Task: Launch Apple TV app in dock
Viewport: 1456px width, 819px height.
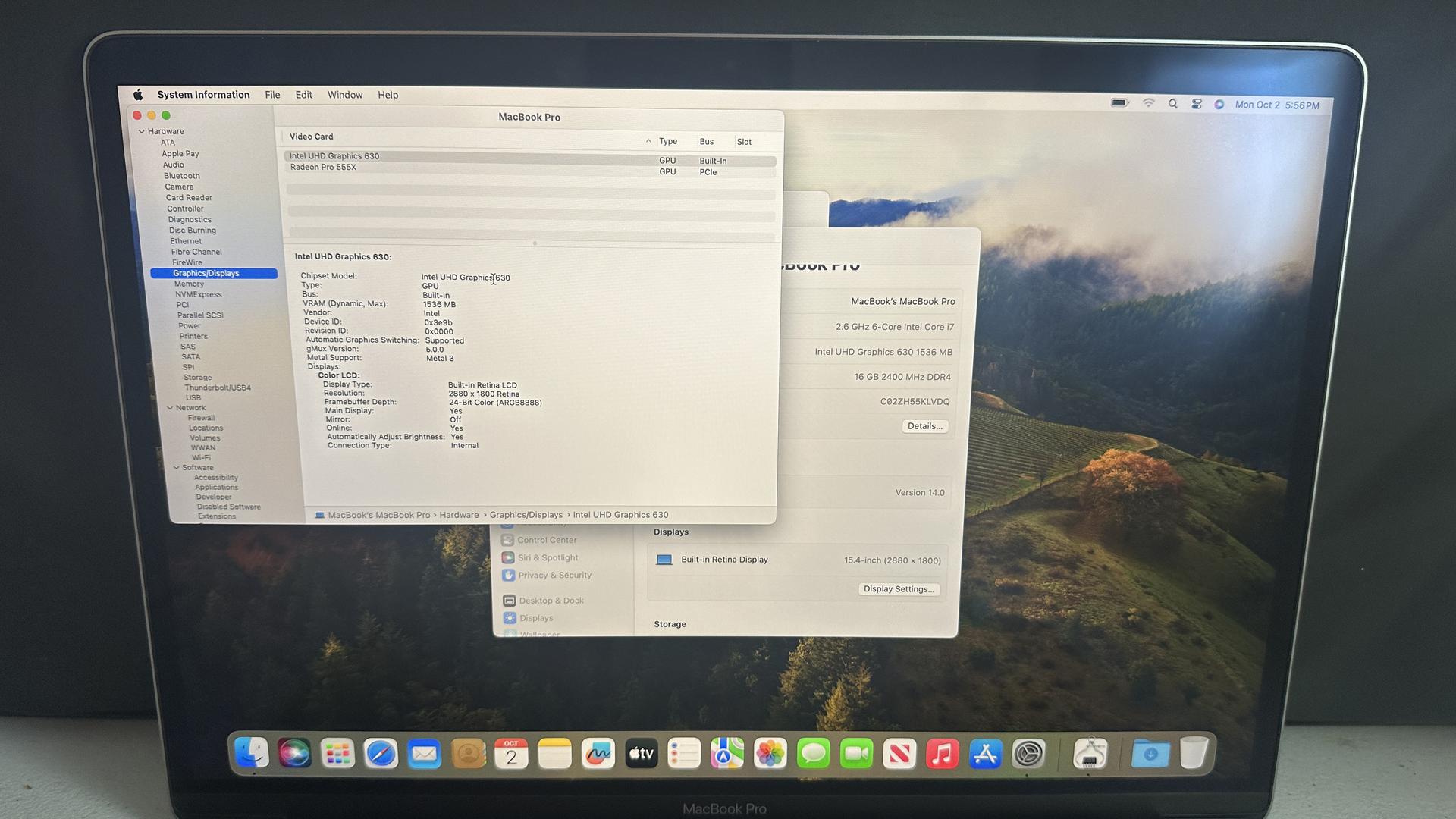Action: [x=641, y=754]
